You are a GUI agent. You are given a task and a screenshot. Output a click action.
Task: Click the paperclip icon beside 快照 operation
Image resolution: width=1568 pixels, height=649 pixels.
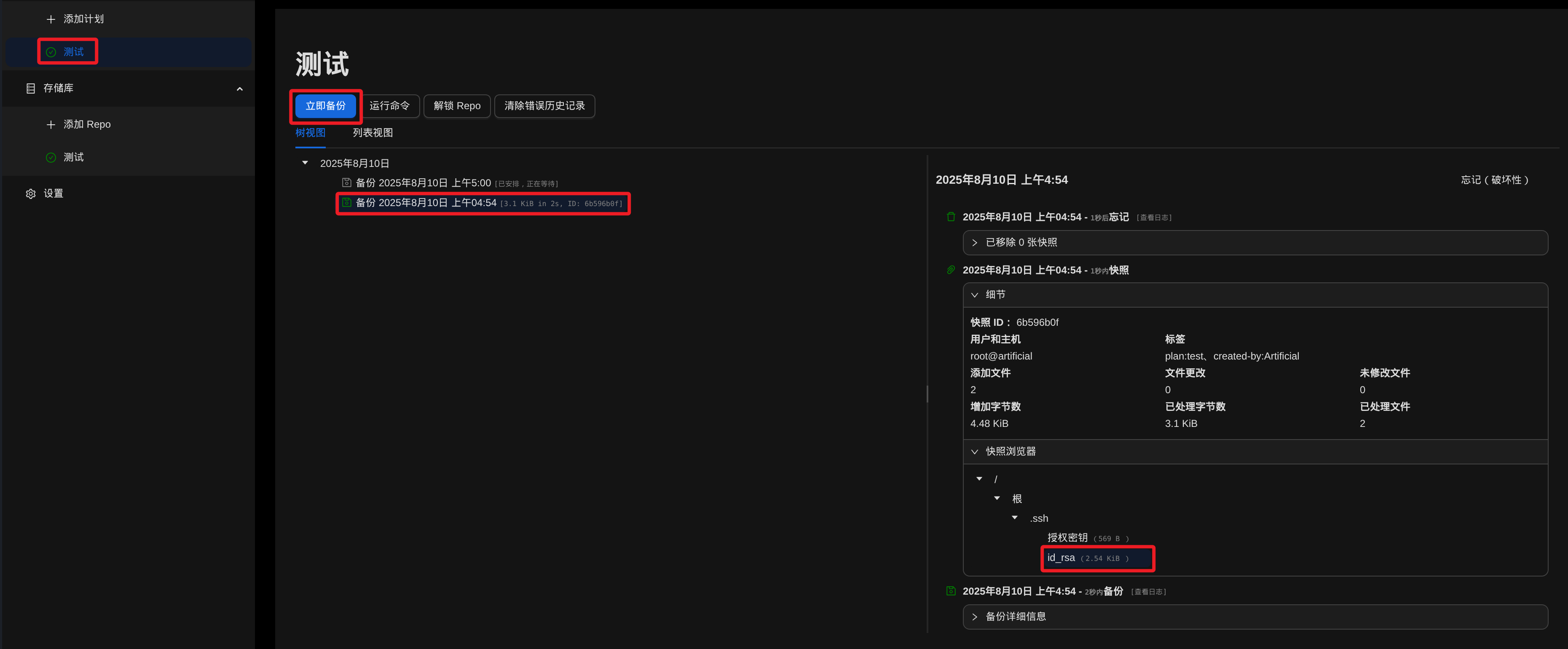[951, 270]
